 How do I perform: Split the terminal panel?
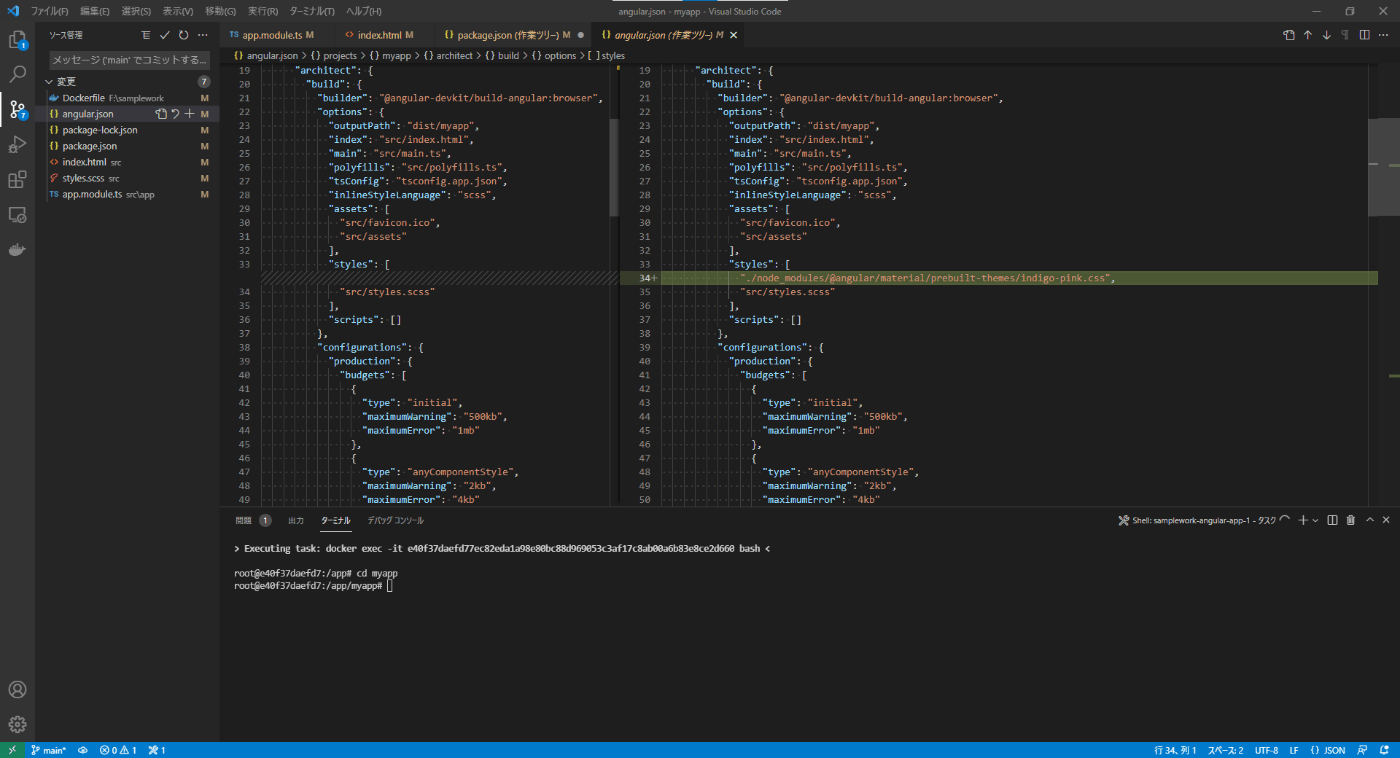[1332, 520]
